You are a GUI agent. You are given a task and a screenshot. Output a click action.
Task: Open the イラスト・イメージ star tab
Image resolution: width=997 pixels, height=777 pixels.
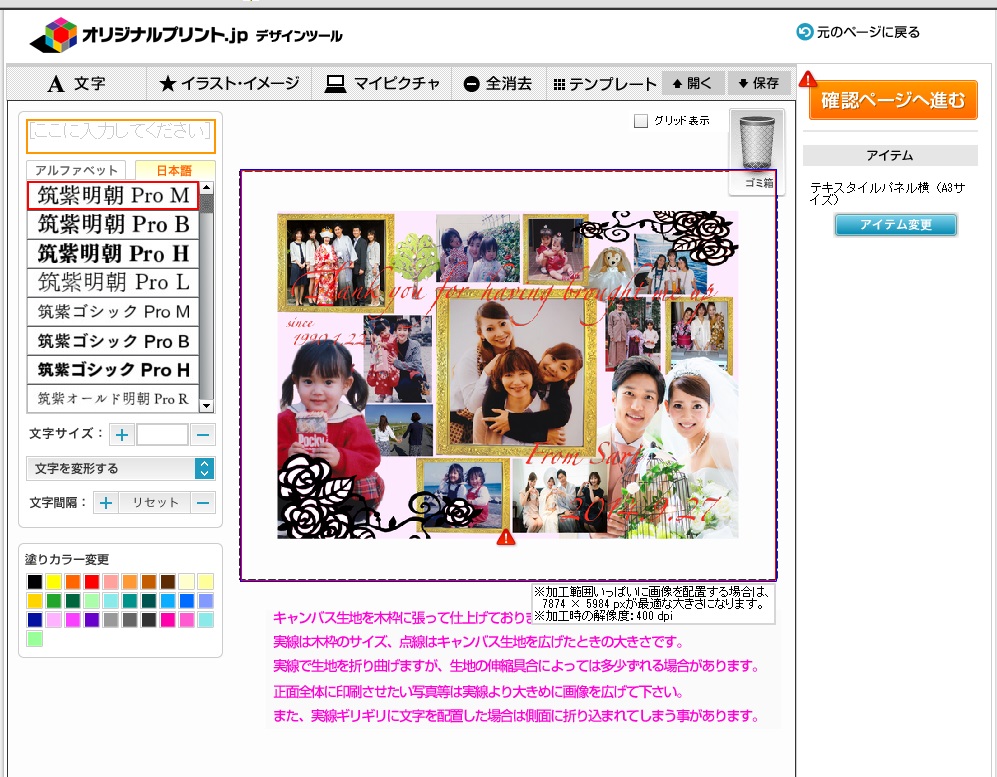click(229, 83)
